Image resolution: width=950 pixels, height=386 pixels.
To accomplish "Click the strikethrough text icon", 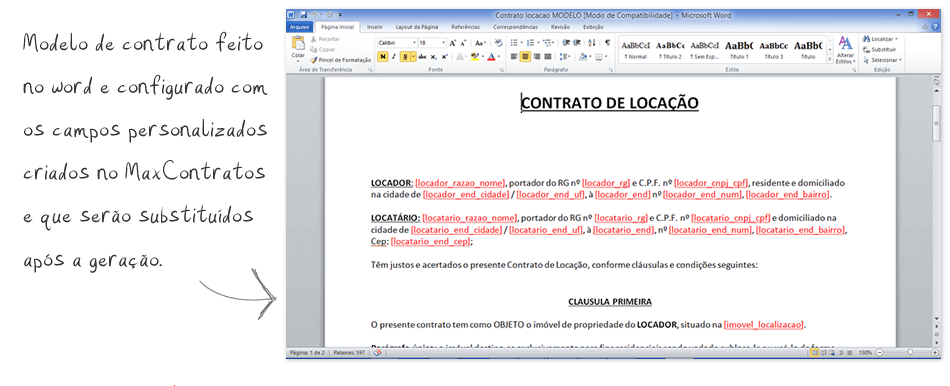I will point(422,56).
